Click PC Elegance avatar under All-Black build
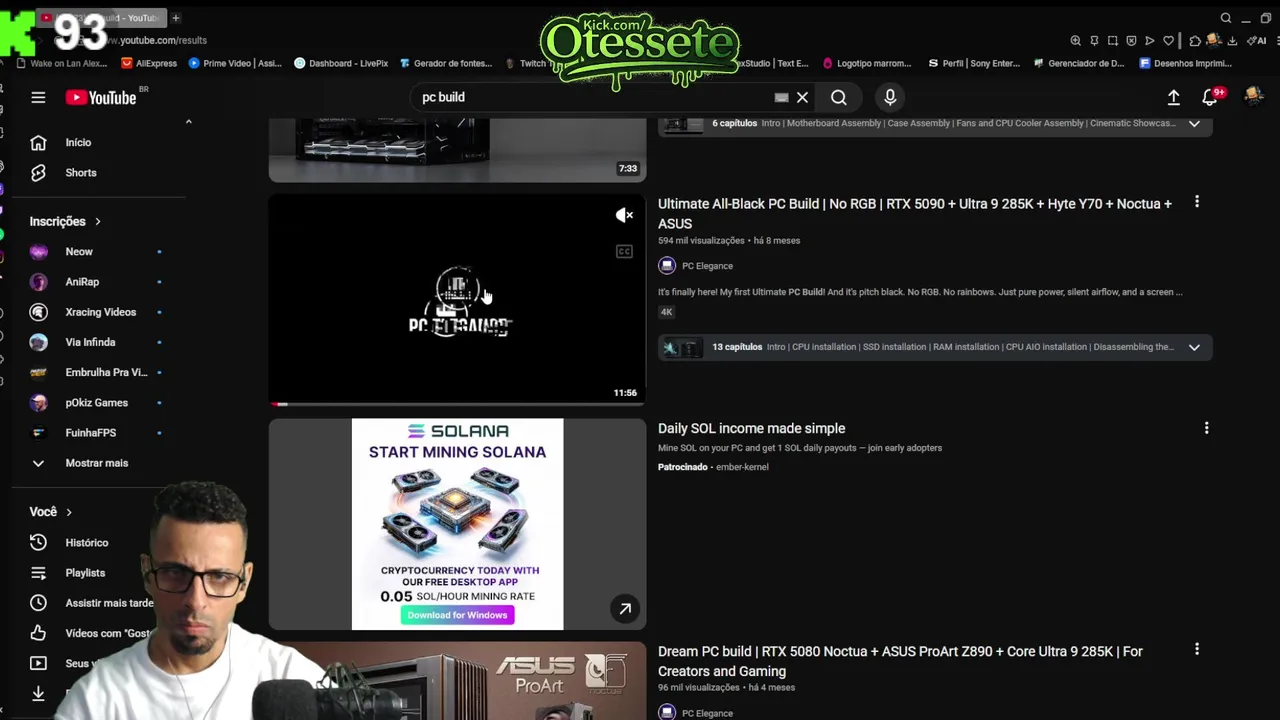This screenshot has height=720, width=1280. (667, 266)
